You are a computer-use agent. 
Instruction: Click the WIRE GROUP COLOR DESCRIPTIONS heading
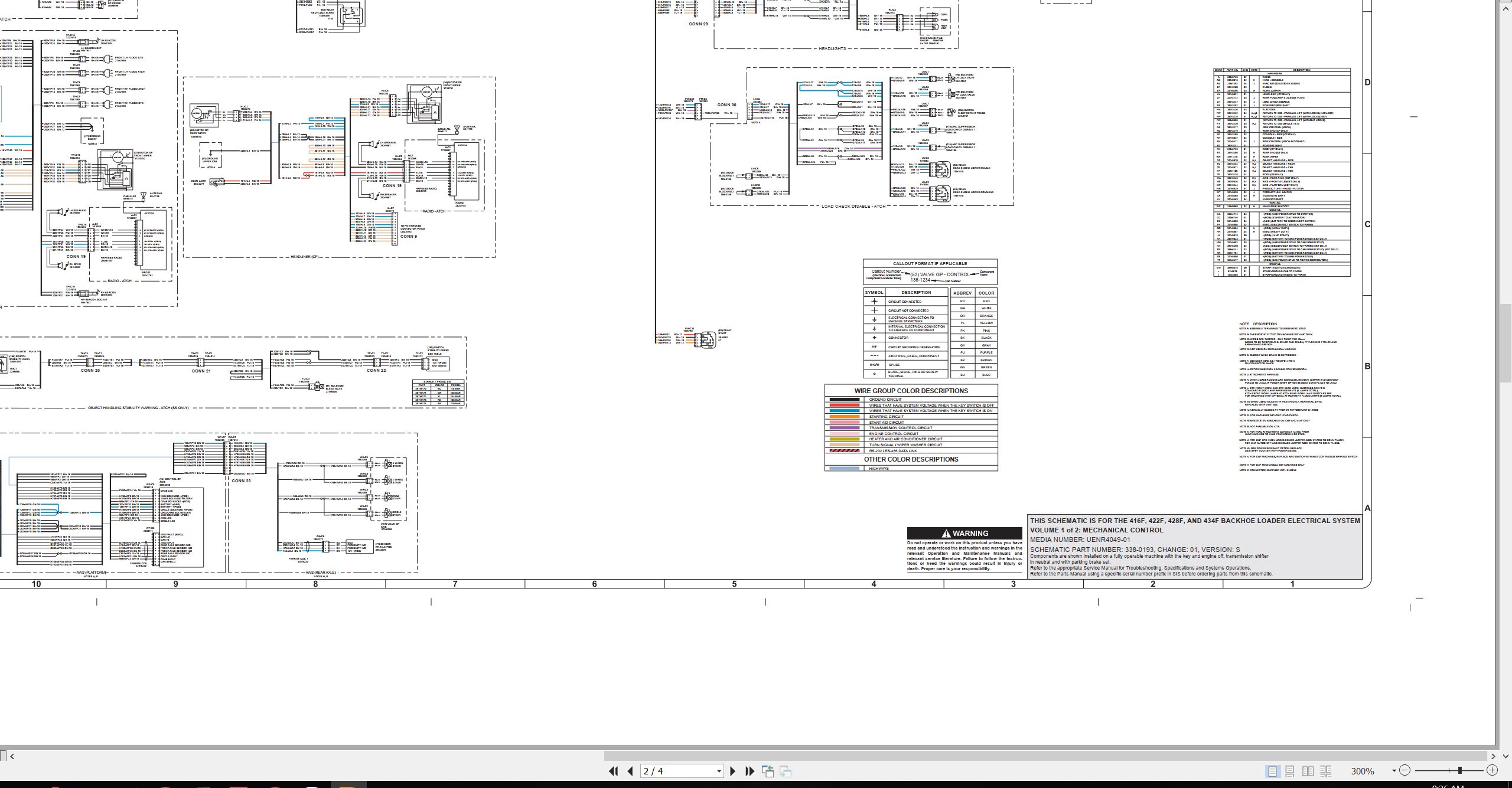[x=911, y=391]
